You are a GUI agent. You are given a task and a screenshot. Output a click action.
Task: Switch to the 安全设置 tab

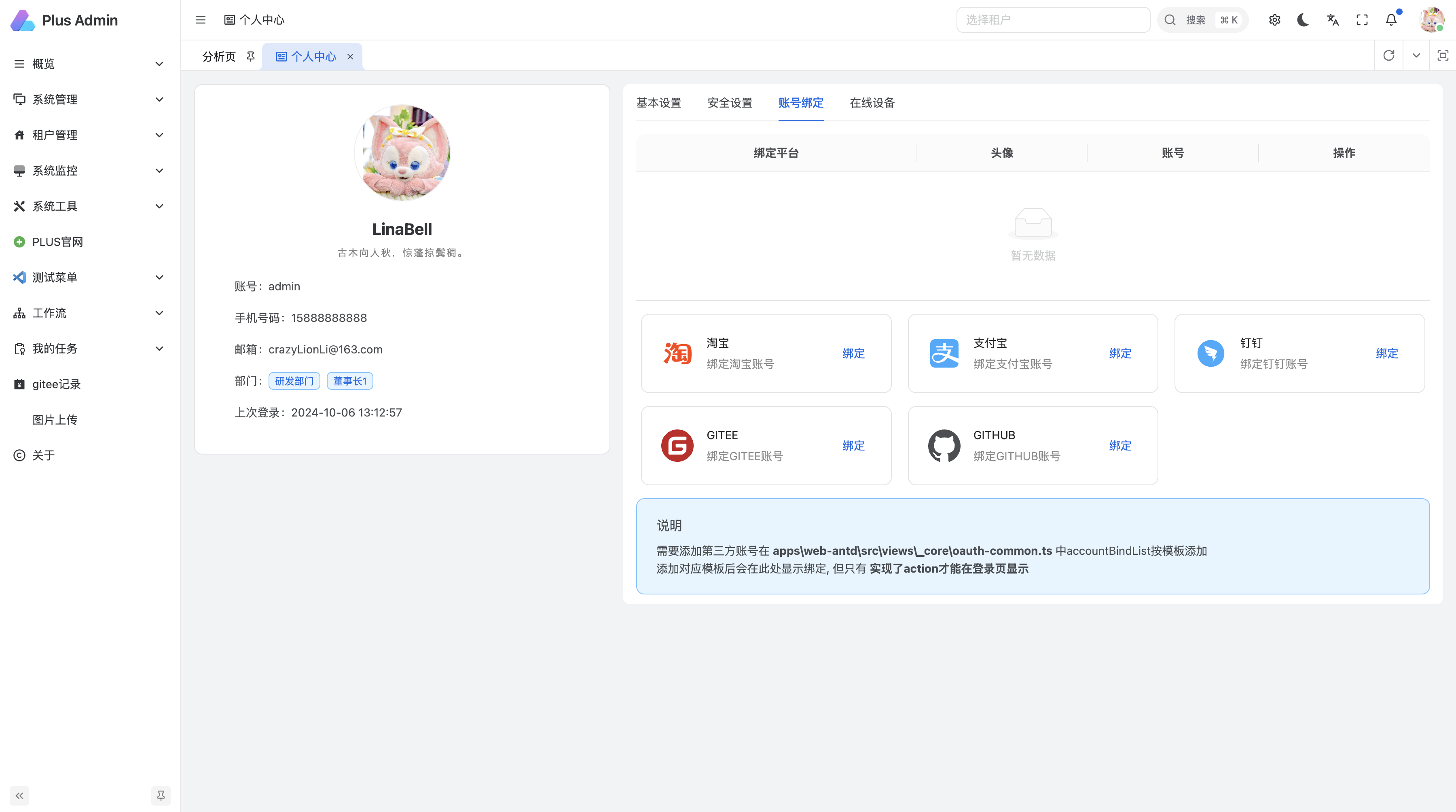730,103
